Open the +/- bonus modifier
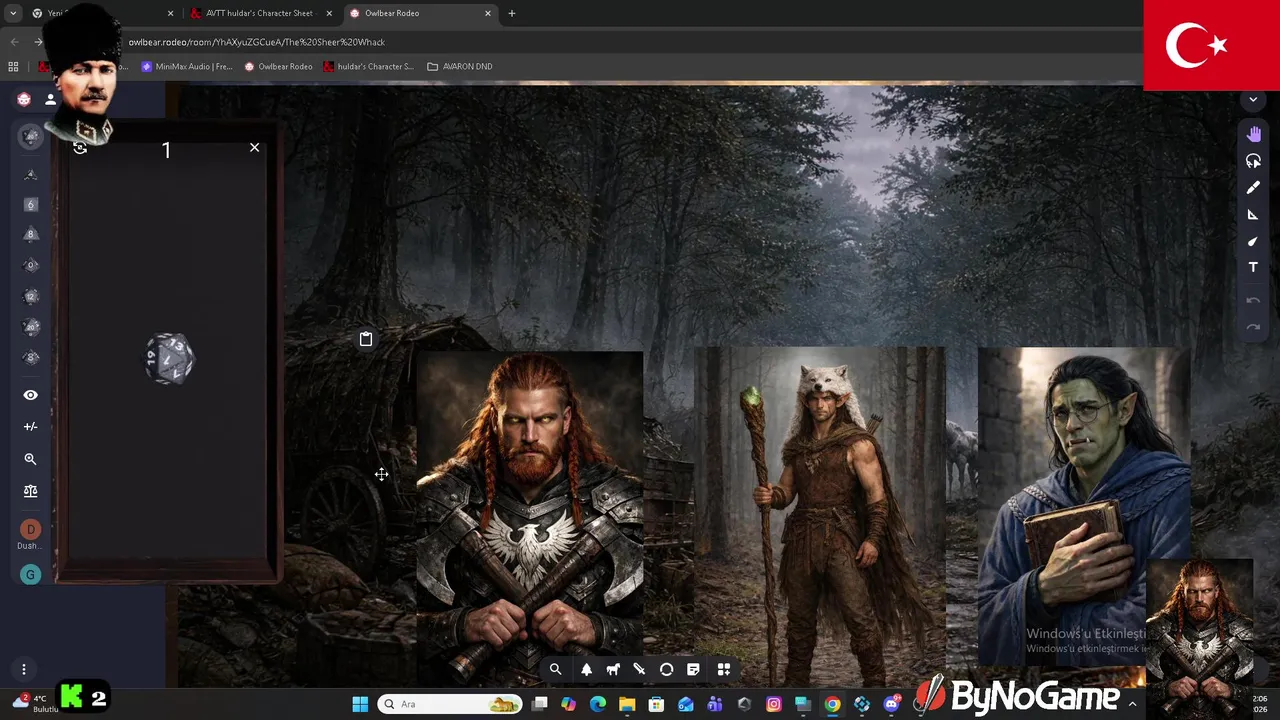The width and height of the screenshot is (1280, 720). [30, 427]
